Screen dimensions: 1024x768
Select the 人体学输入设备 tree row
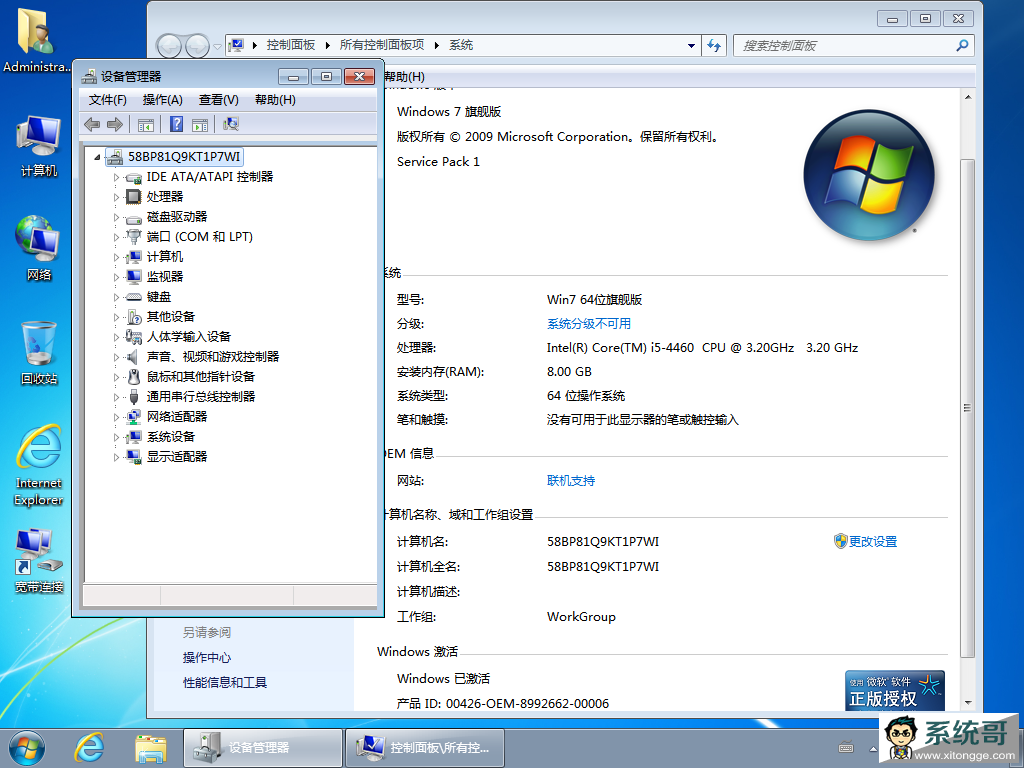click(189, 337)
